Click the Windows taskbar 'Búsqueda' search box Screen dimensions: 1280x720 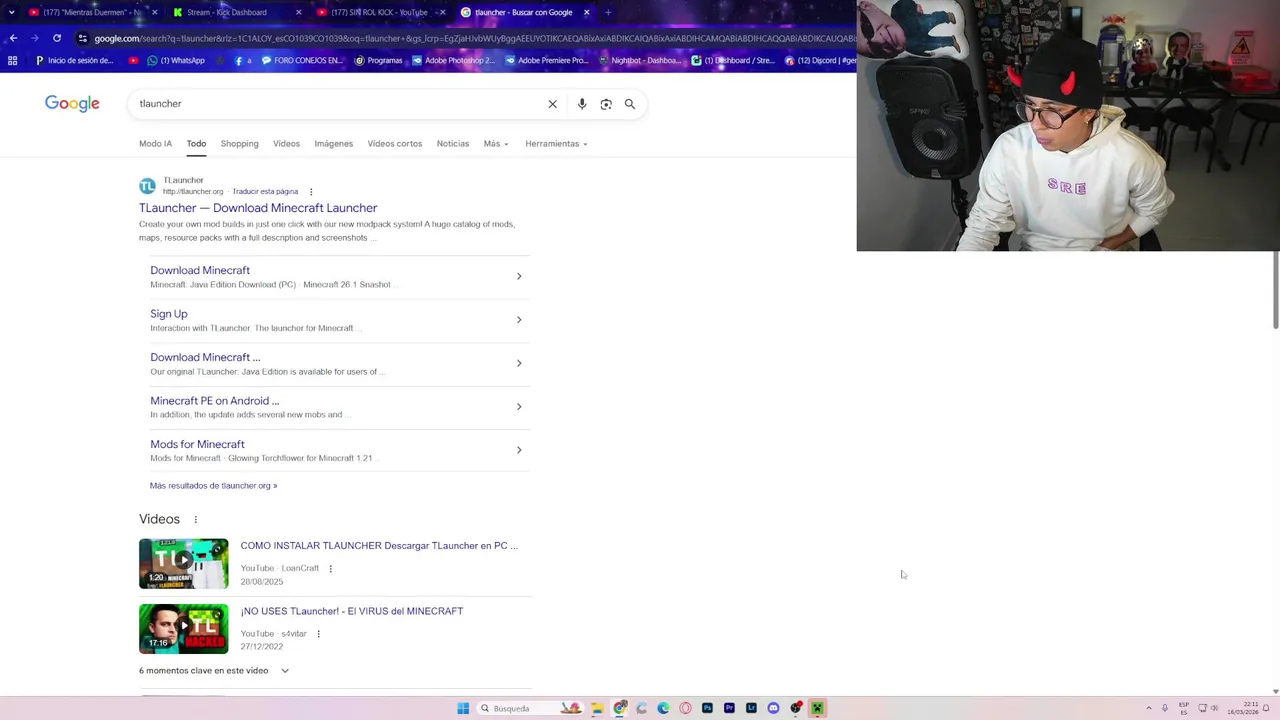tap(529, 708)
